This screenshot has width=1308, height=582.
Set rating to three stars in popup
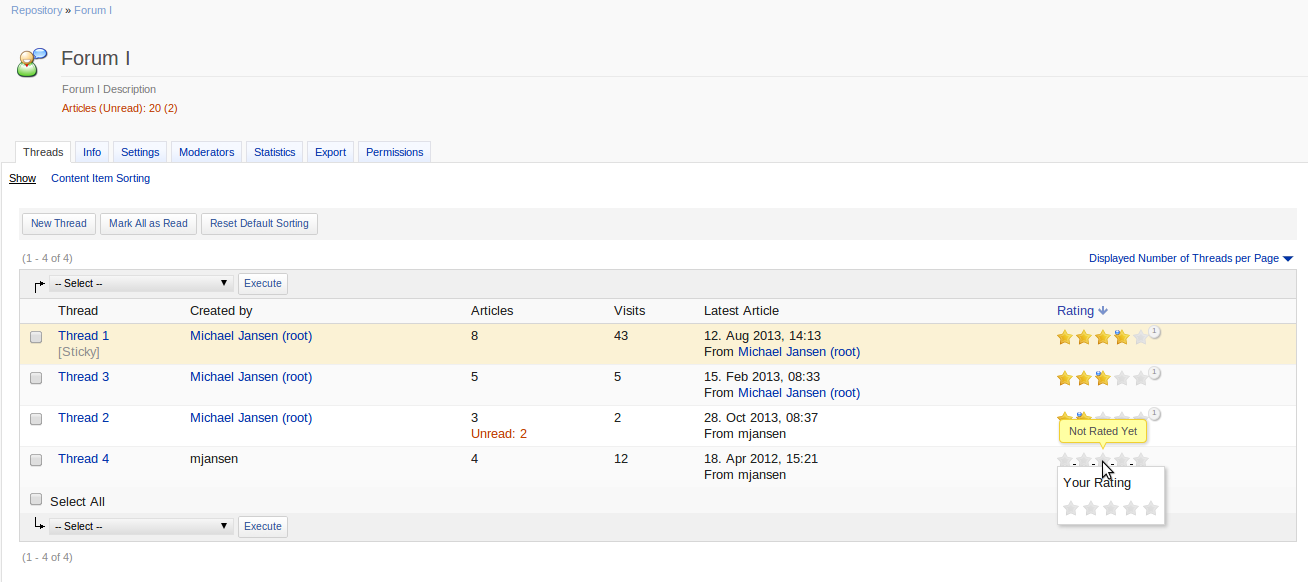(1111, 508)
